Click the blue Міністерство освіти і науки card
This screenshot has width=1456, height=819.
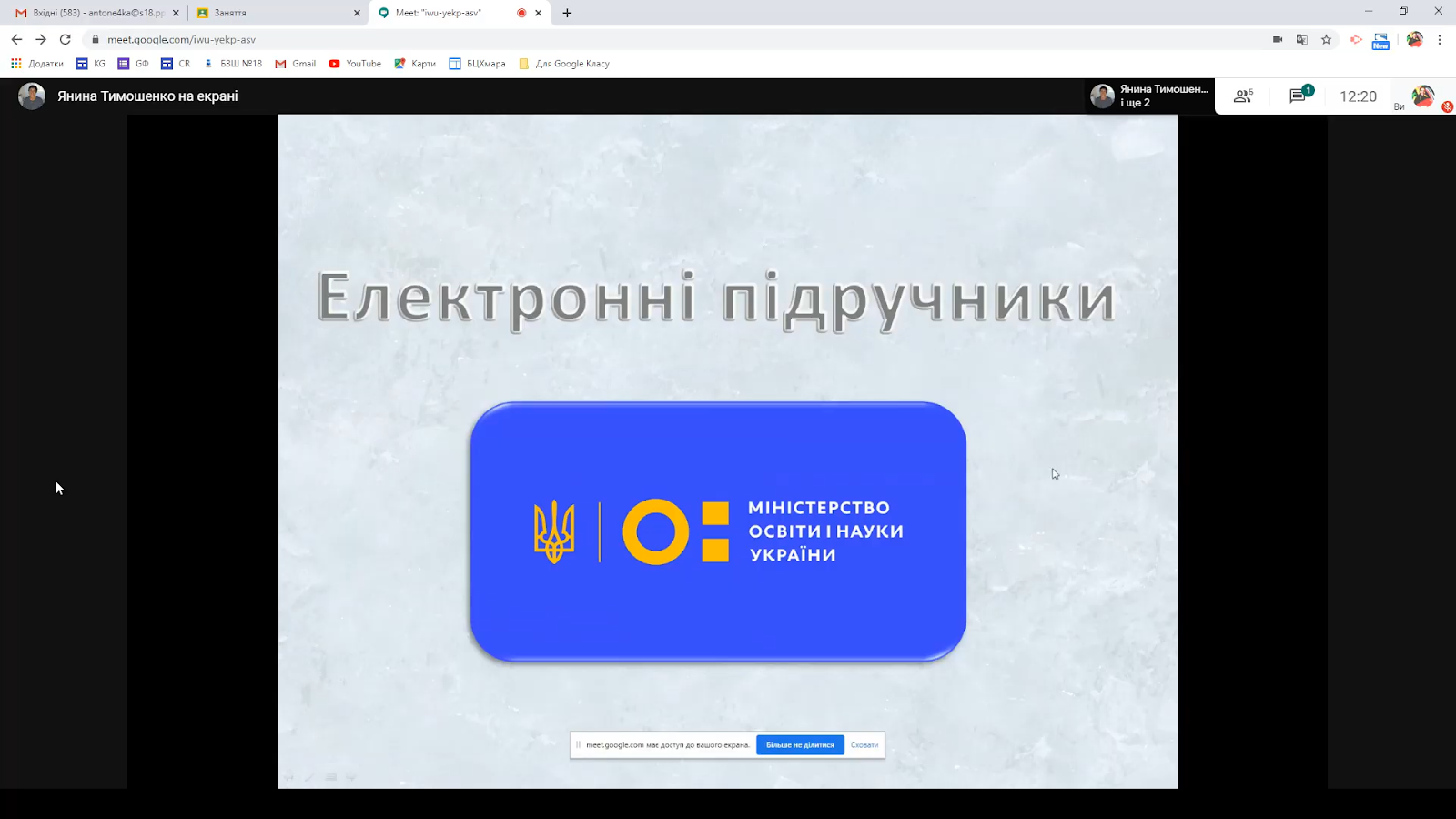718,531
